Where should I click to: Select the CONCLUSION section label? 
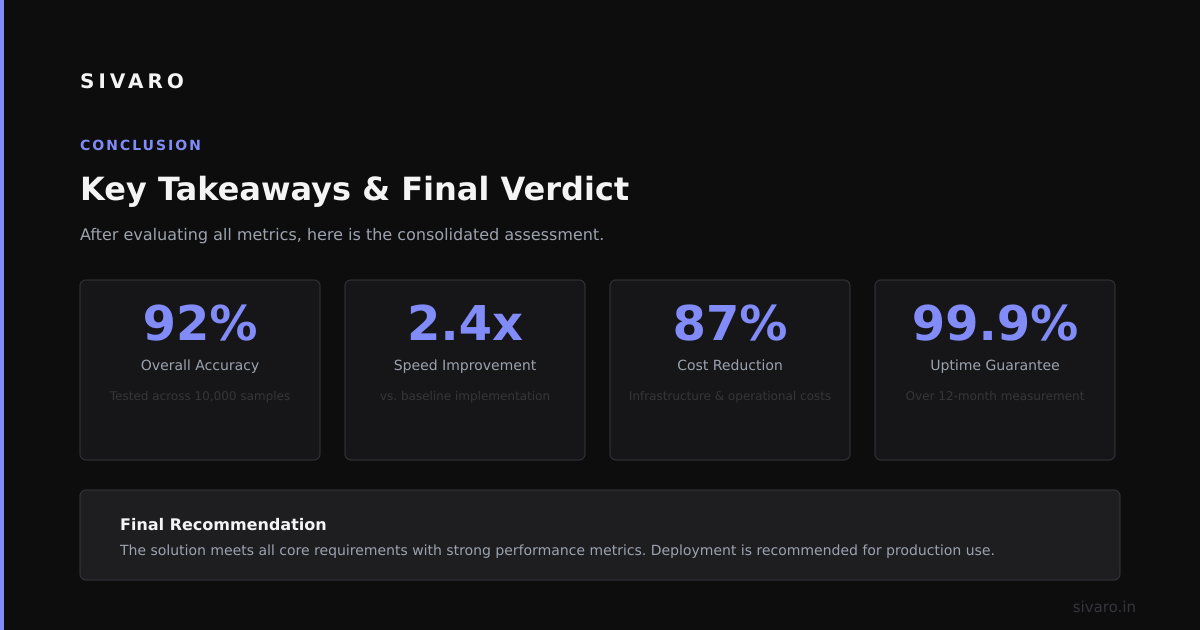141,145
